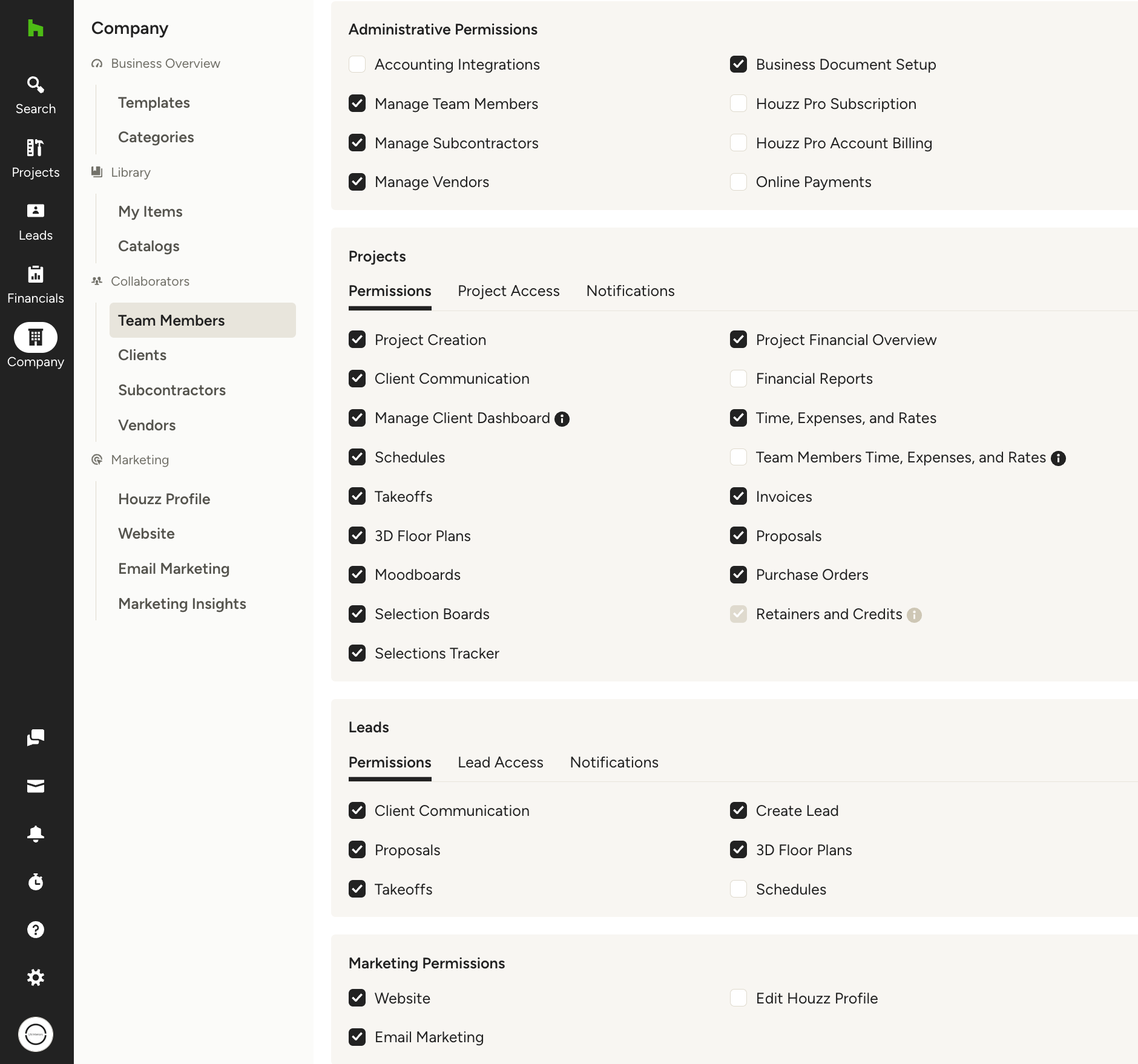
Task: Open the settings gear icon
Action: tap(36, 977)
